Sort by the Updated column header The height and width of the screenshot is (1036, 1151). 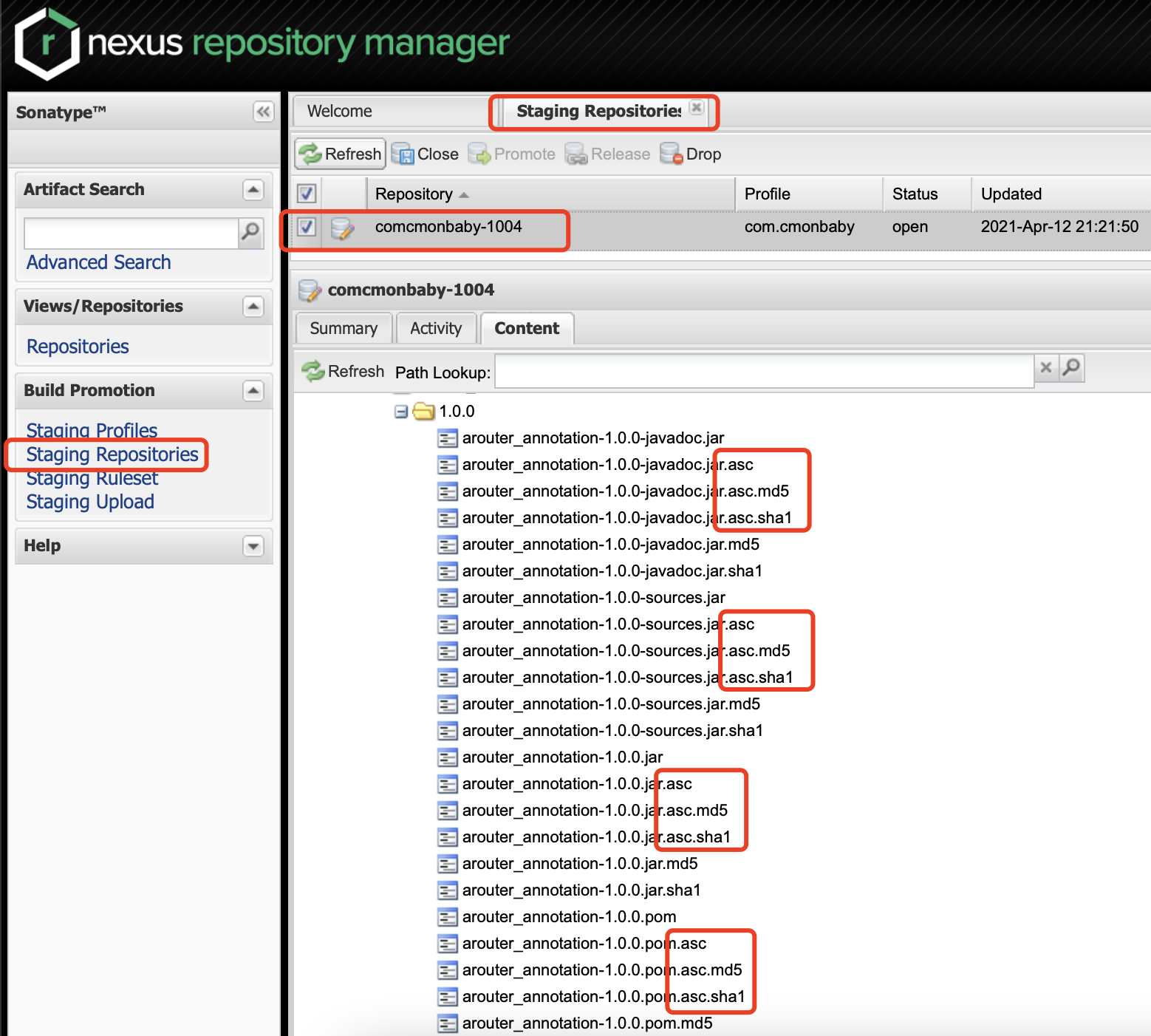[1061, 194]
